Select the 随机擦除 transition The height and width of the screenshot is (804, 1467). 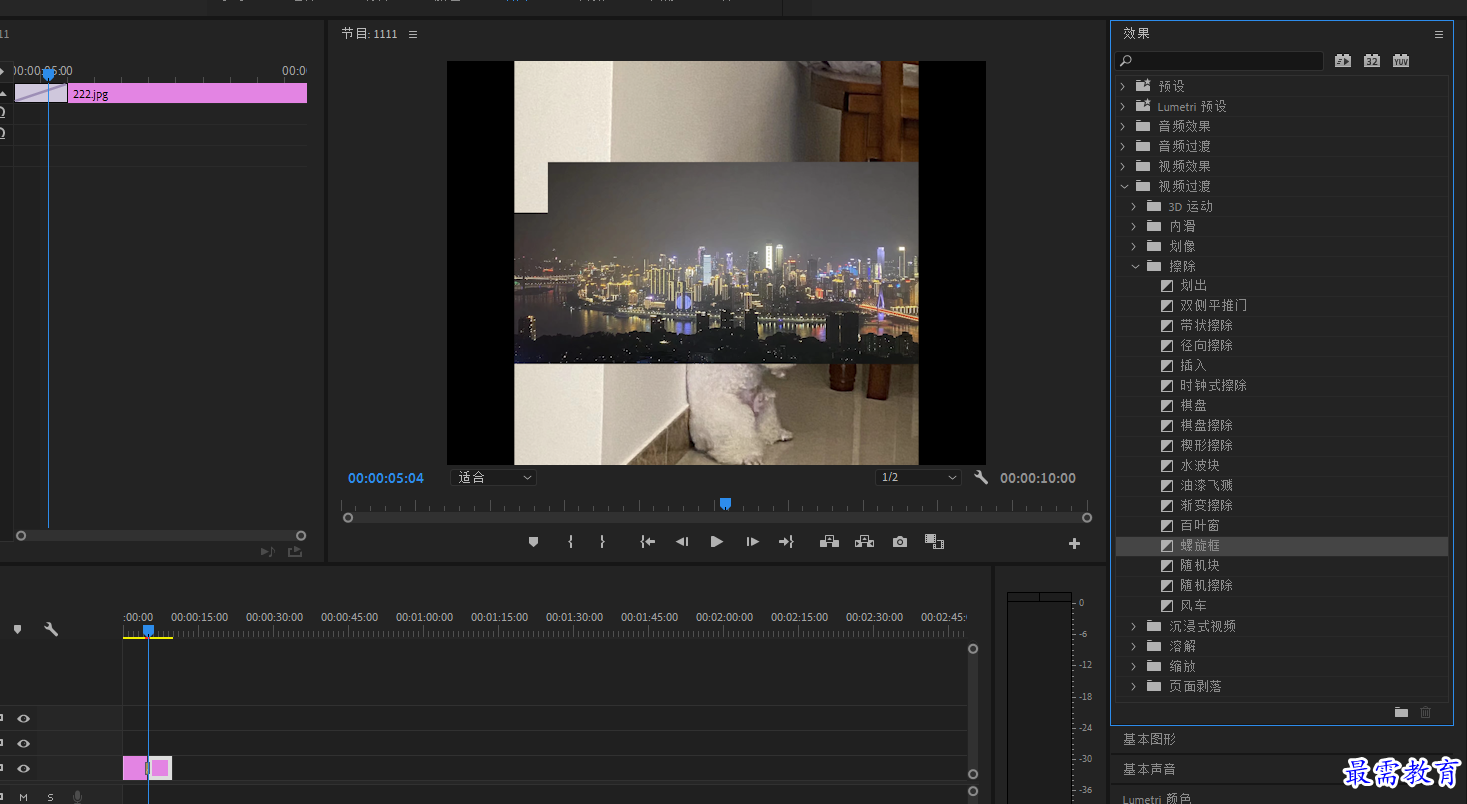click(1206, 585)
